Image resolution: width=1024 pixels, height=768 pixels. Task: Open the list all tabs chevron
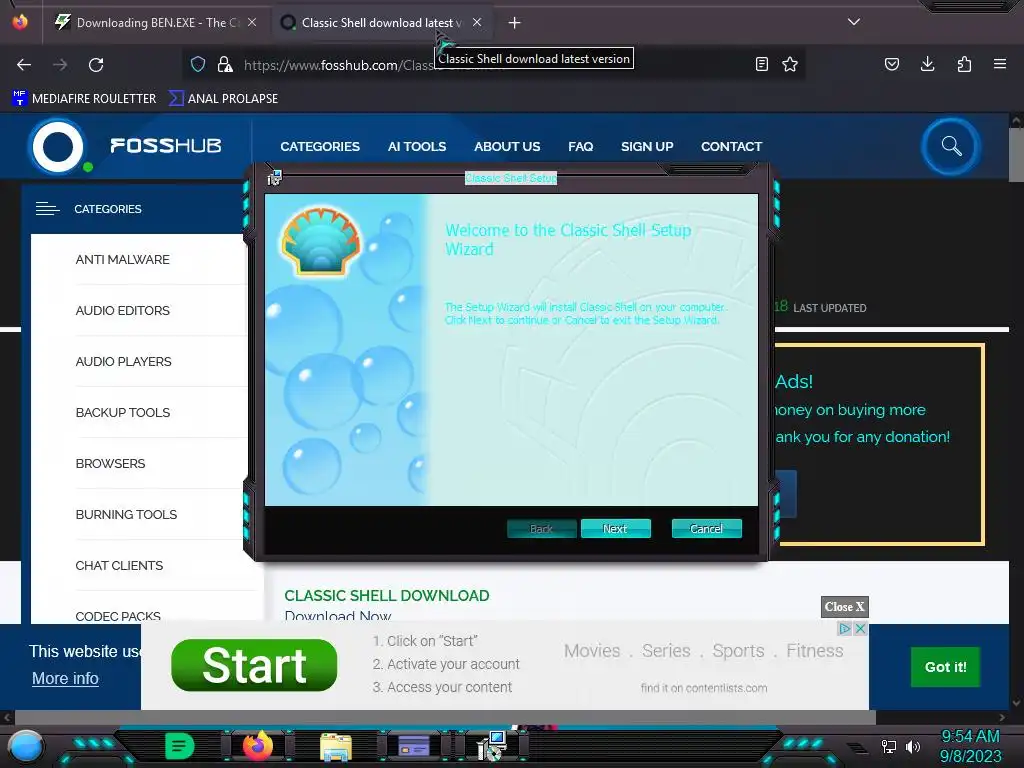pos(854,22)
